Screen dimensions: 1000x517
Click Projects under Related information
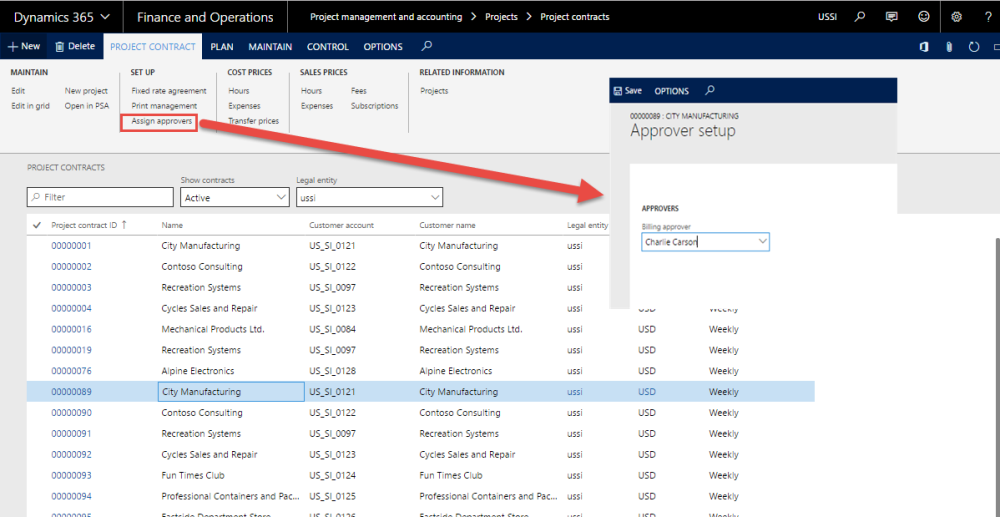tap(434, 91)
